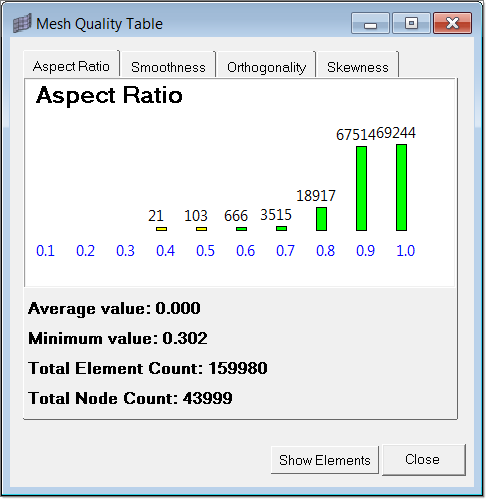Select the yellow bar labeled 103
Image resolution: width=487 pixels, height=500 pixels.
pos(201,229)
